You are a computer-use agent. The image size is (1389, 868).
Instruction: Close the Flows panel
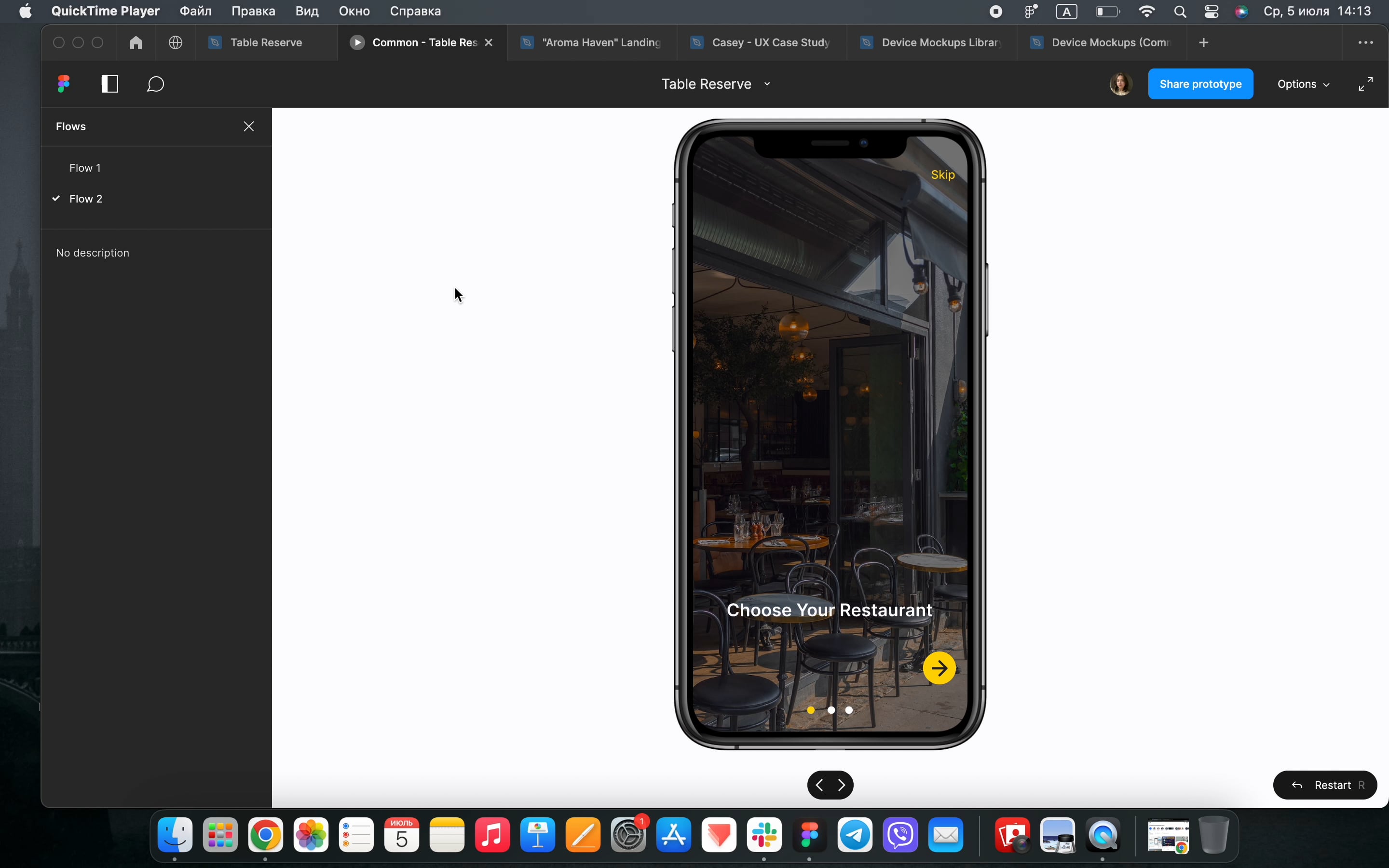click(x=248, y=126)
